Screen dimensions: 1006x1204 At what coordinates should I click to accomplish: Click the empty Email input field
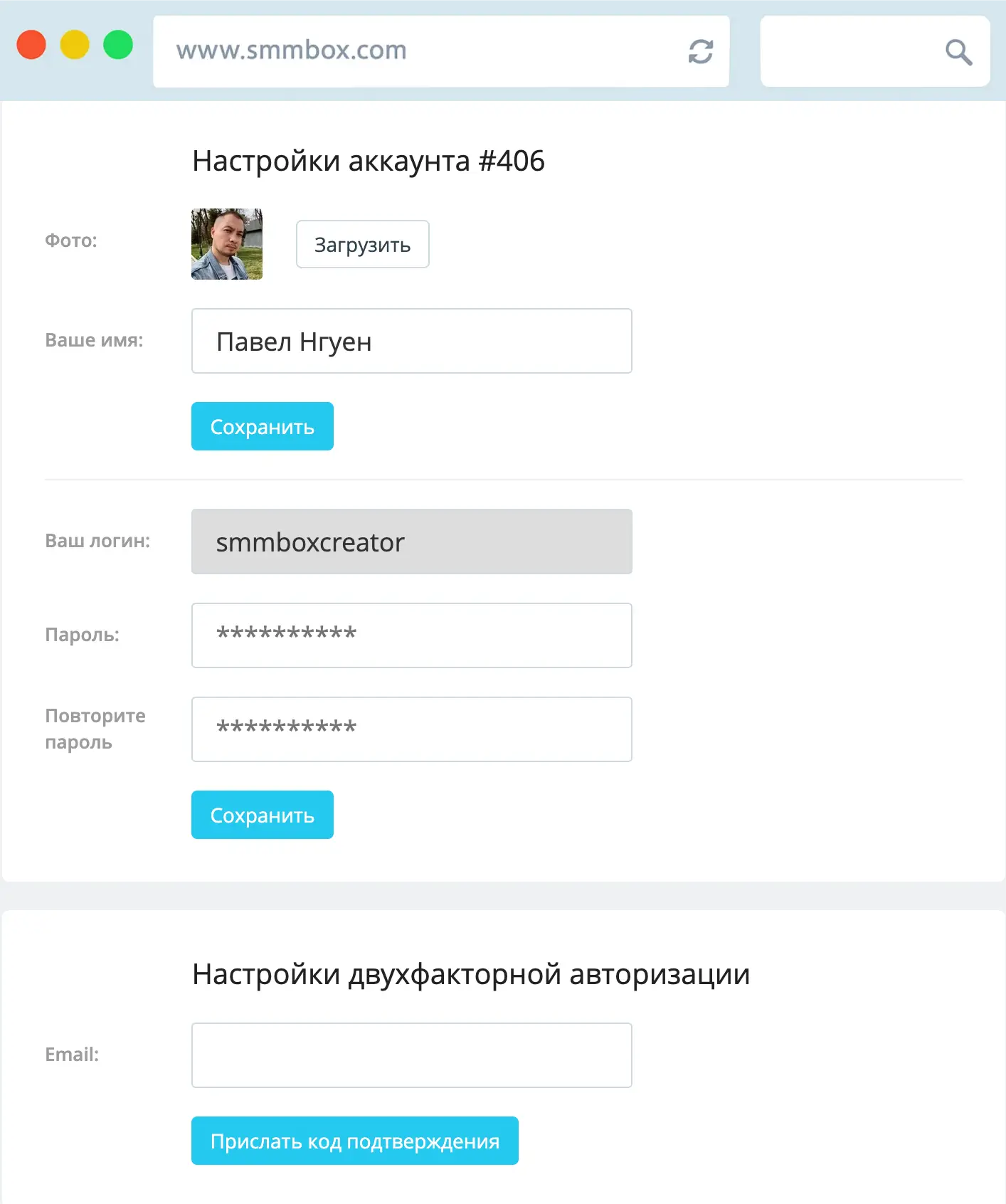point(412,1055)
